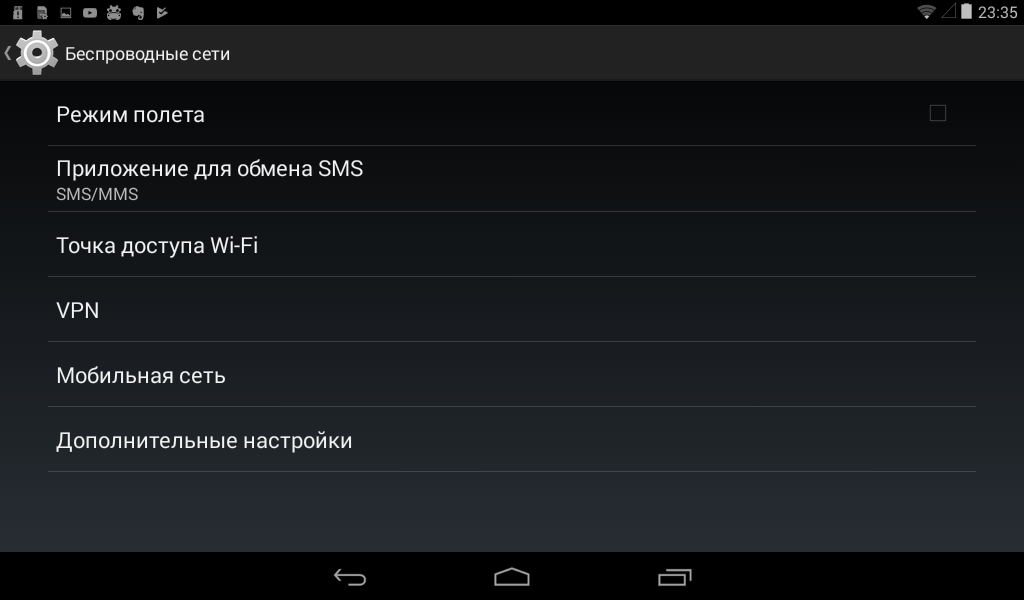Screen dimensions: 1024x600
Task: Tap the Android back navigation button
Action: (x=350, y=577)
